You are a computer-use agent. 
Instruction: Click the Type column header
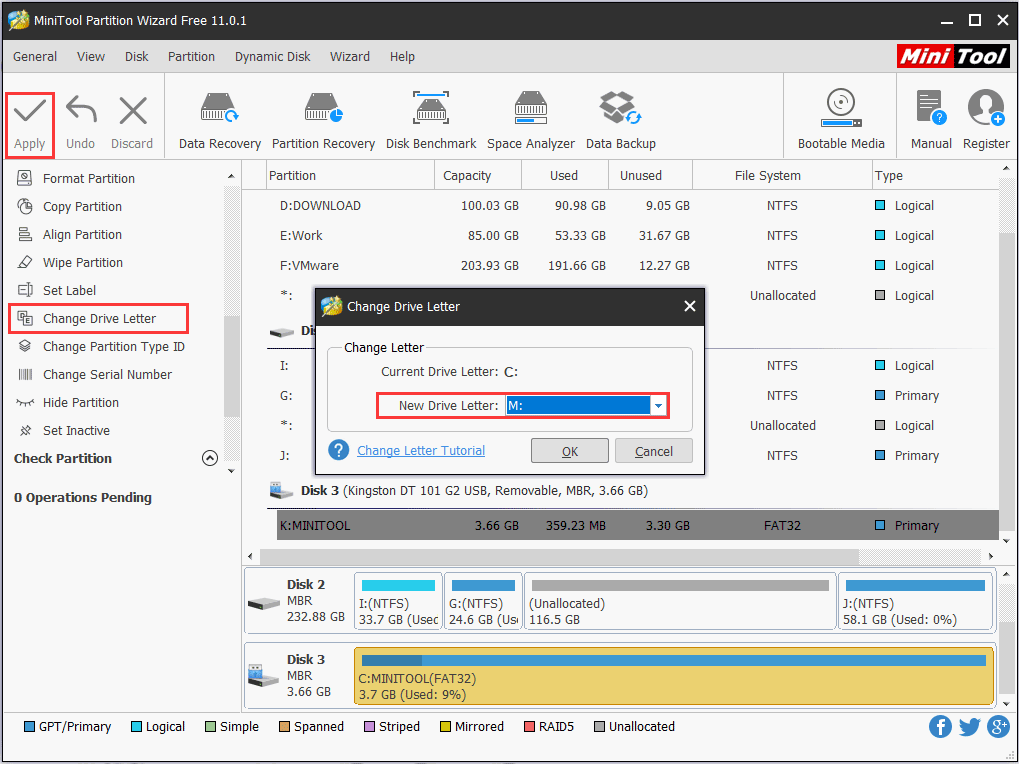coord(935,175)
